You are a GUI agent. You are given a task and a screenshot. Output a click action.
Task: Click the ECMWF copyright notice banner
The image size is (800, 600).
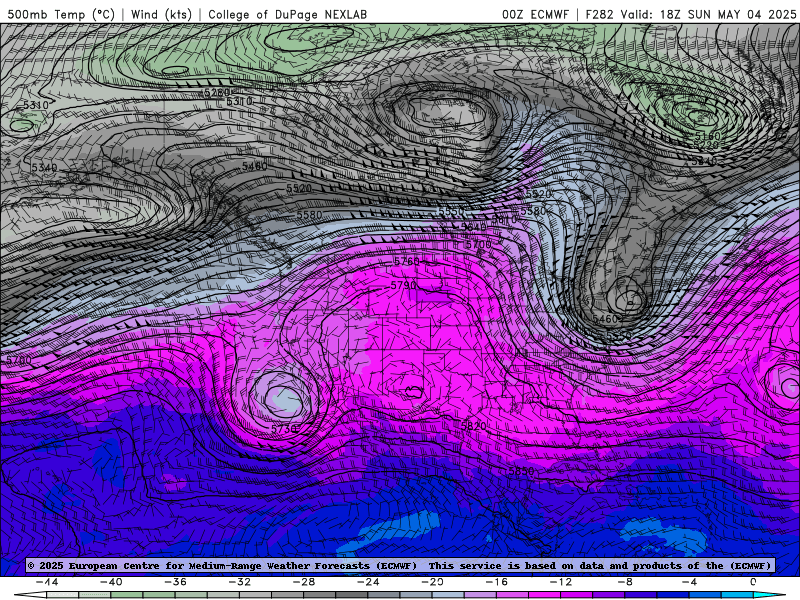[x=400, y=565]
